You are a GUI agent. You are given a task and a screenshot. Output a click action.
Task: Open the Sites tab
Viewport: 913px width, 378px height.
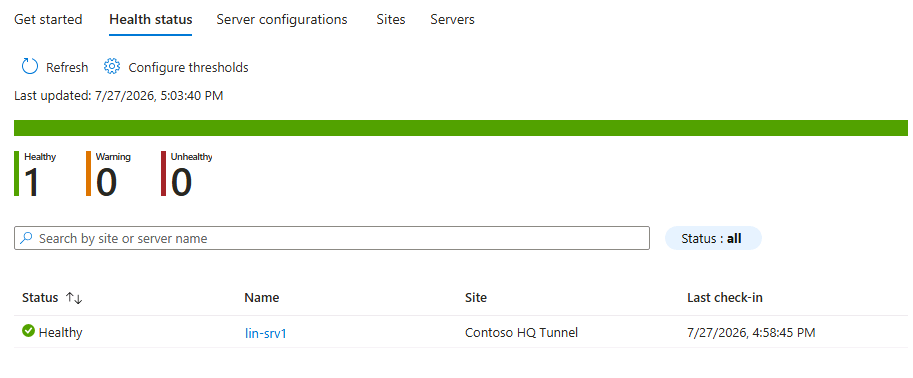coord(391,19)
